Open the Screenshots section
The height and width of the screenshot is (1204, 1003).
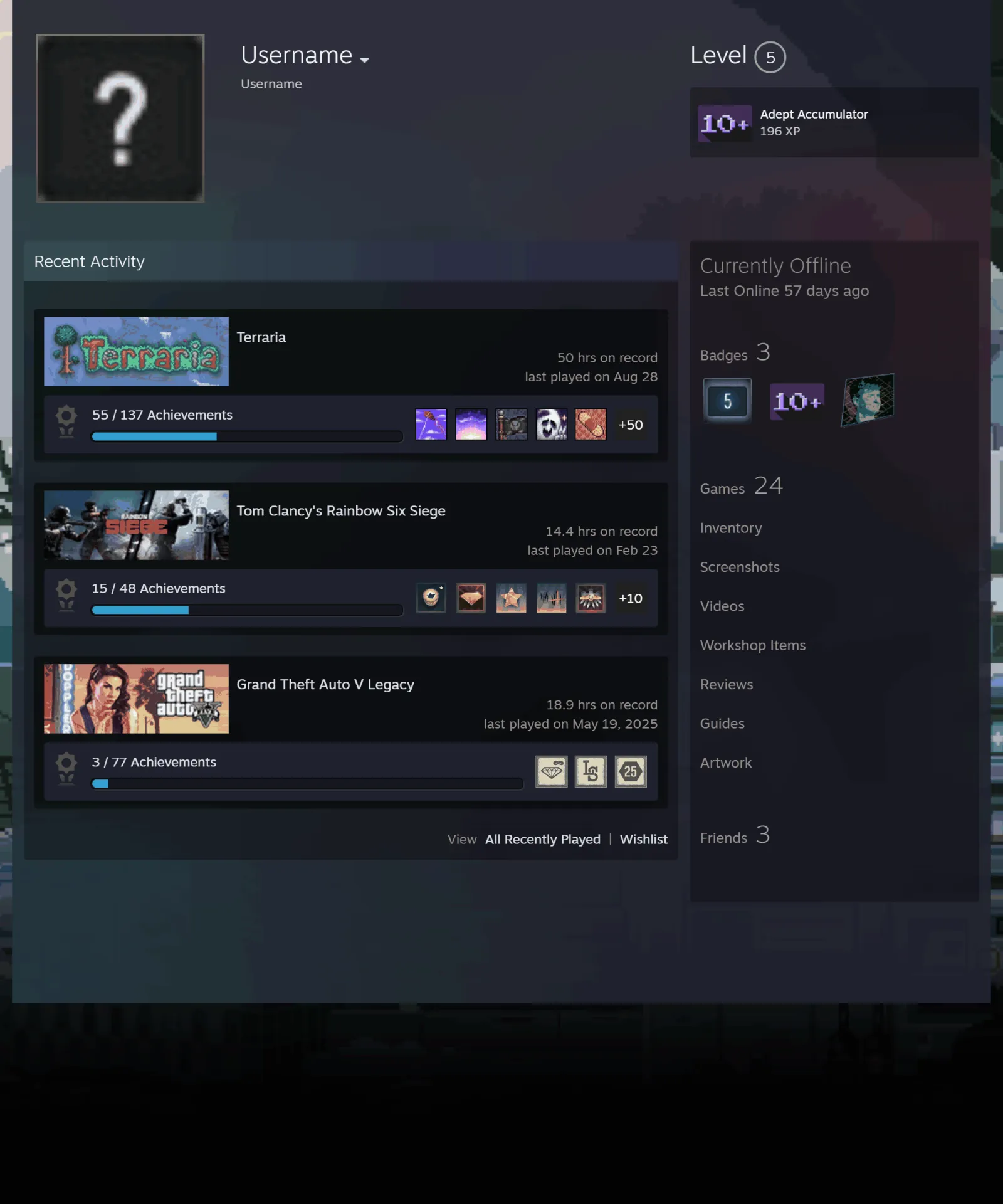pyautogui.click(x=740, y=567)
